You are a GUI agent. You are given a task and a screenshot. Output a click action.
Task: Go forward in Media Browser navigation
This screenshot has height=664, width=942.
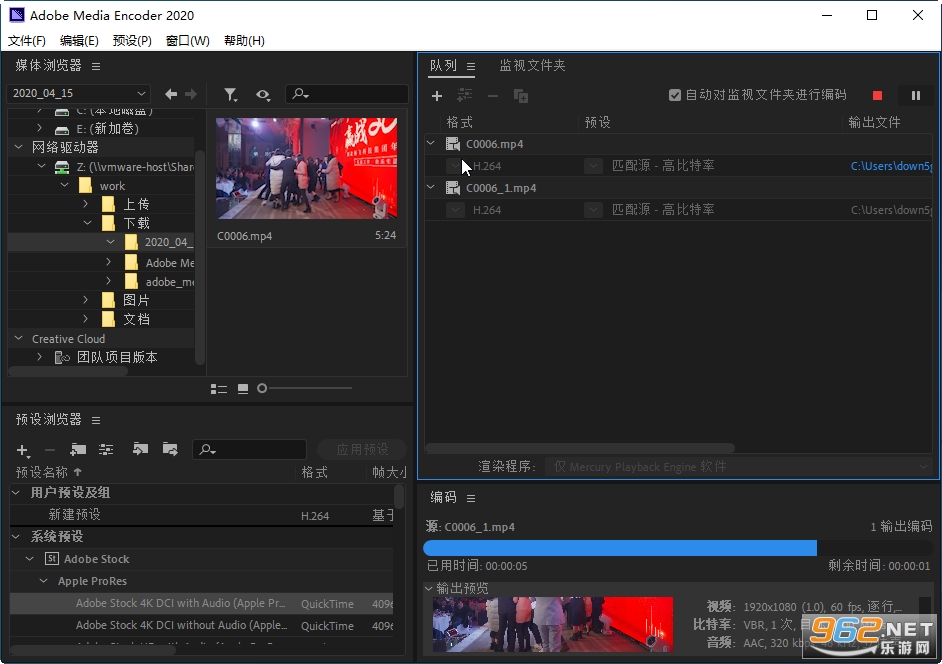(190, 94)
